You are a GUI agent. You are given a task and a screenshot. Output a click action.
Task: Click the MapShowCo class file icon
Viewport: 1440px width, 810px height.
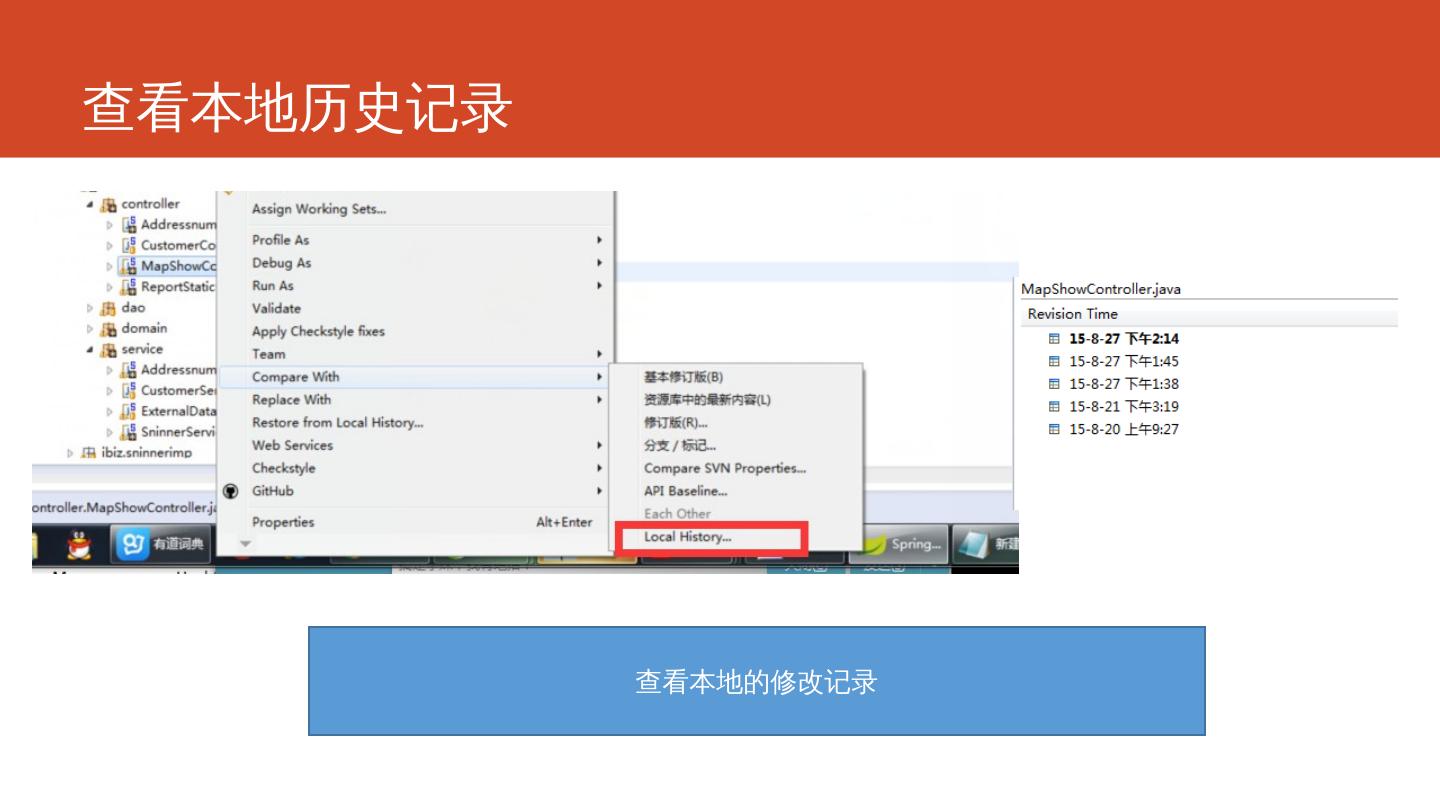pos(129,266)
